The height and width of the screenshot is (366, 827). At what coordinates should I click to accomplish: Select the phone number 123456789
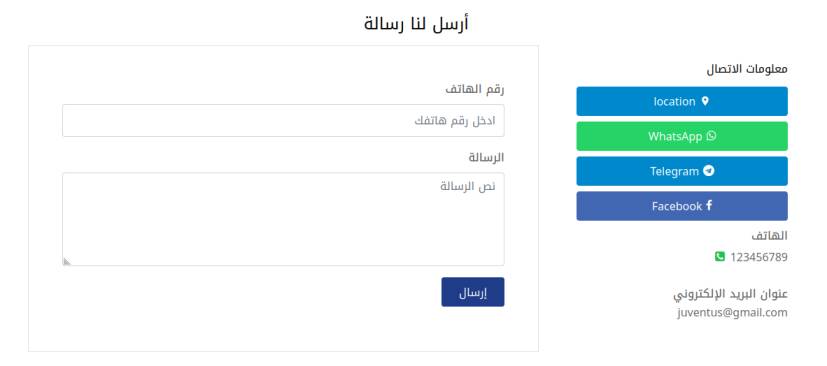click(x=758, y=257)
